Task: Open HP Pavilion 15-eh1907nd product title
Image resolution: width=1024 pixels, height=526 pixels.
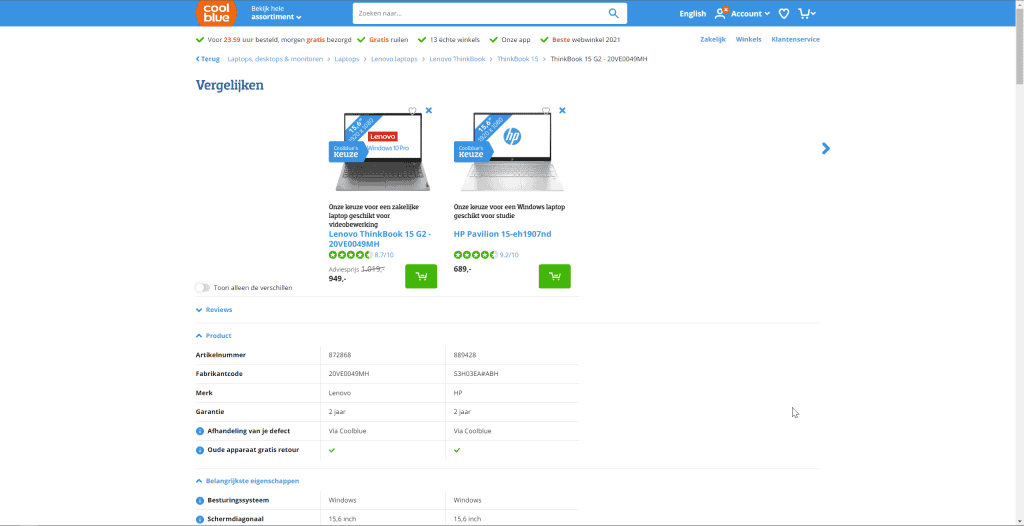Action: (x=502, y=234)
